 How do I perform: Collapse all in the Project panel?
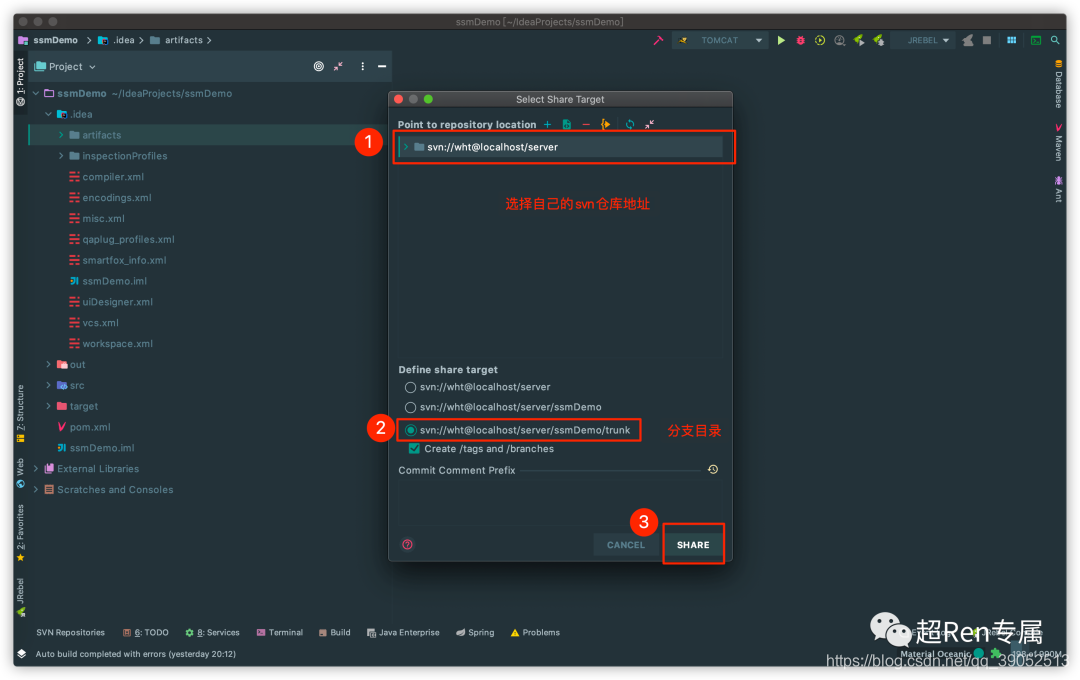pos(338,67)
